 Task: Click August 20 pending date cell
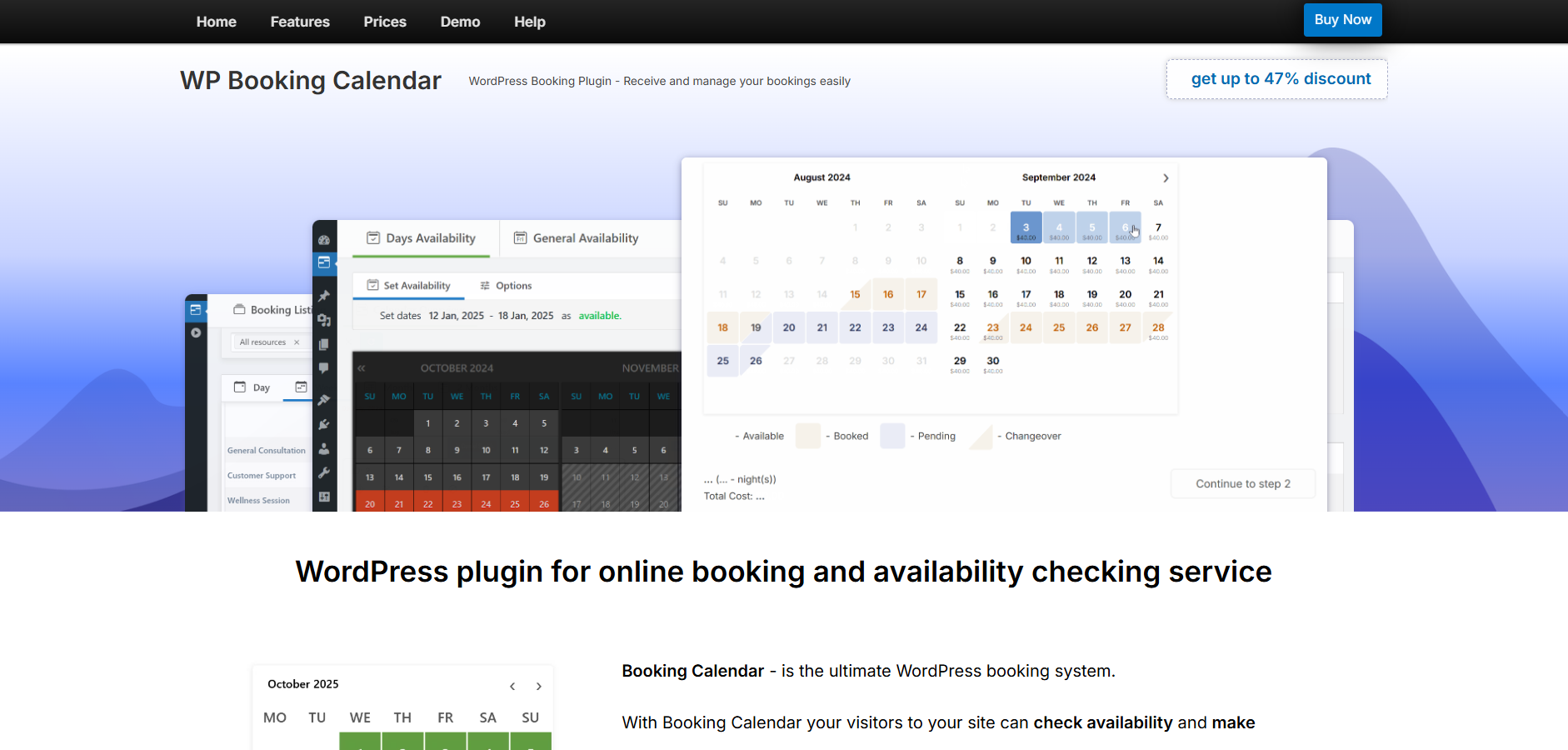point(789,327)
